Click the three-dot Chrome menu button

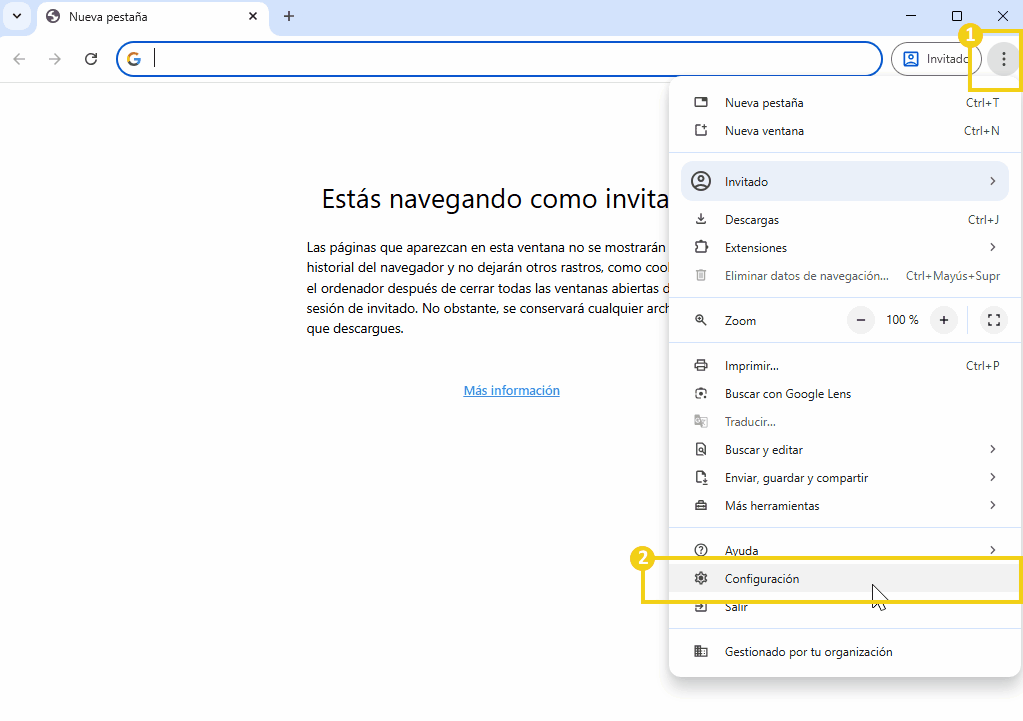[x=1003, y=59]
